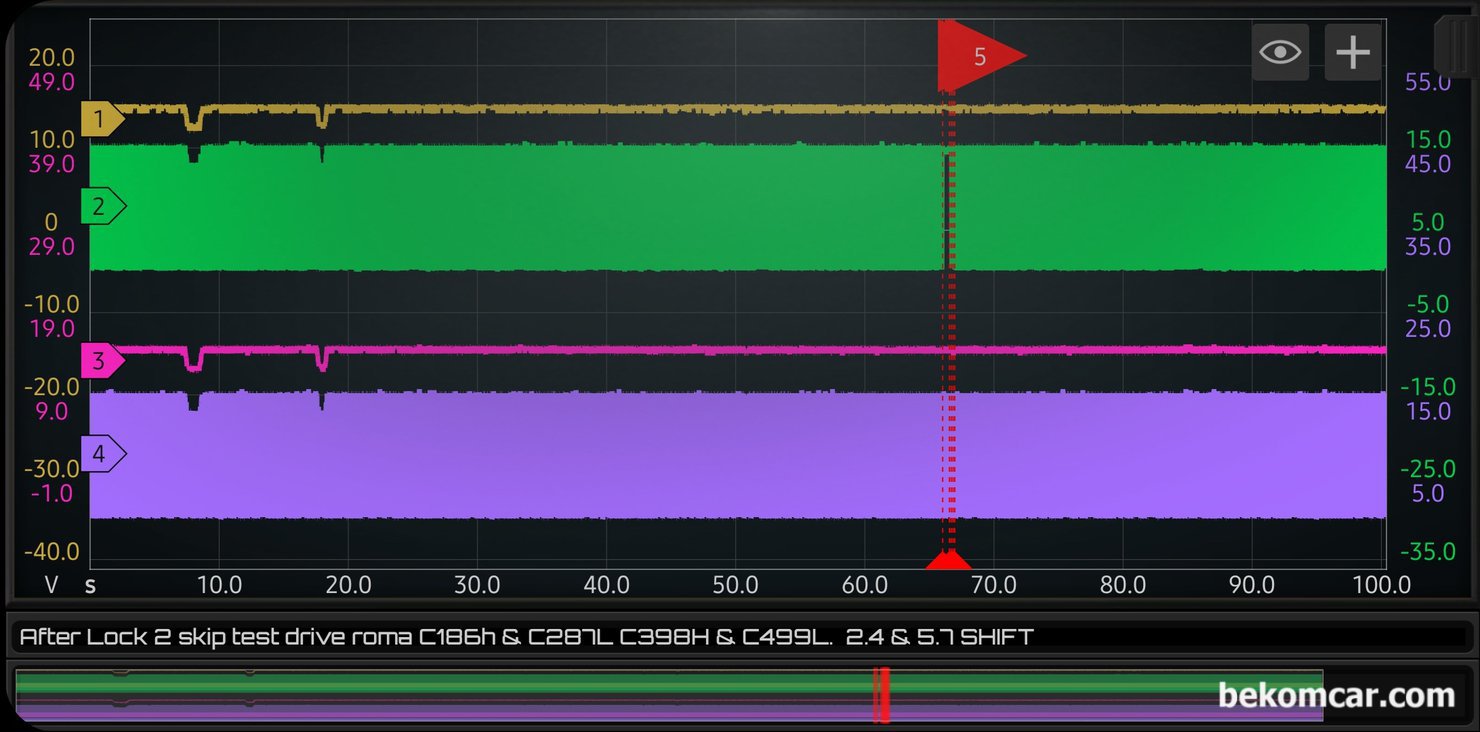Click the waveform overview thumbnail strip

click(669, 696)
